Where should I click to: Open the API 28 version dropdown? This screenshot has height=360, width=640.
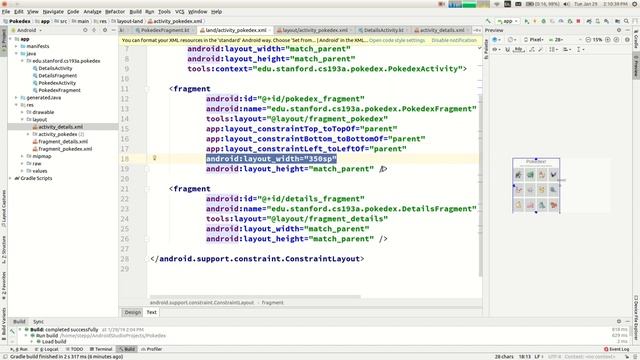[x=556, y=40]
